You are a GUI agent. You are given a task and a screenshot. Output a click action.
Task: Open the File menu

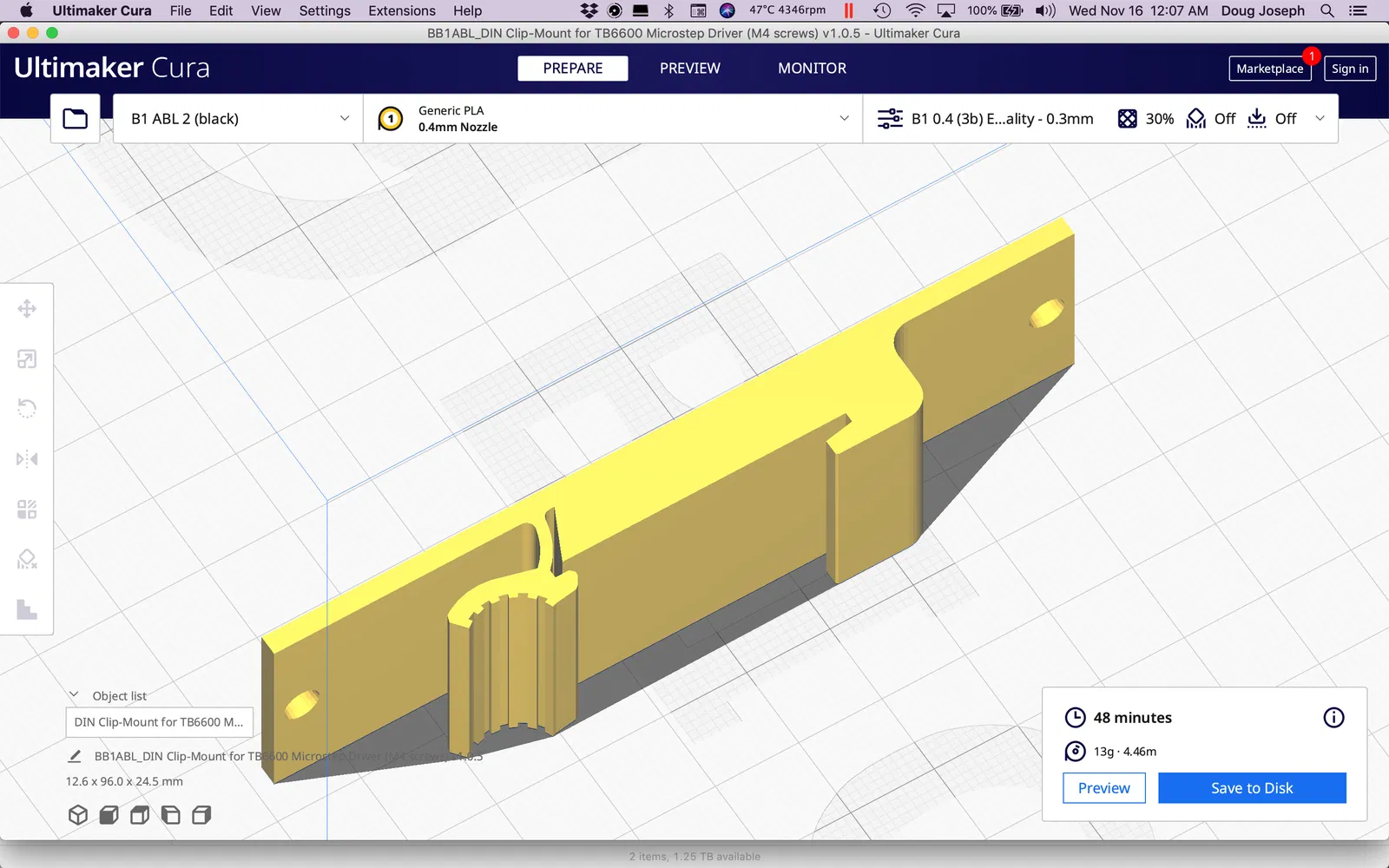[181, 10]
